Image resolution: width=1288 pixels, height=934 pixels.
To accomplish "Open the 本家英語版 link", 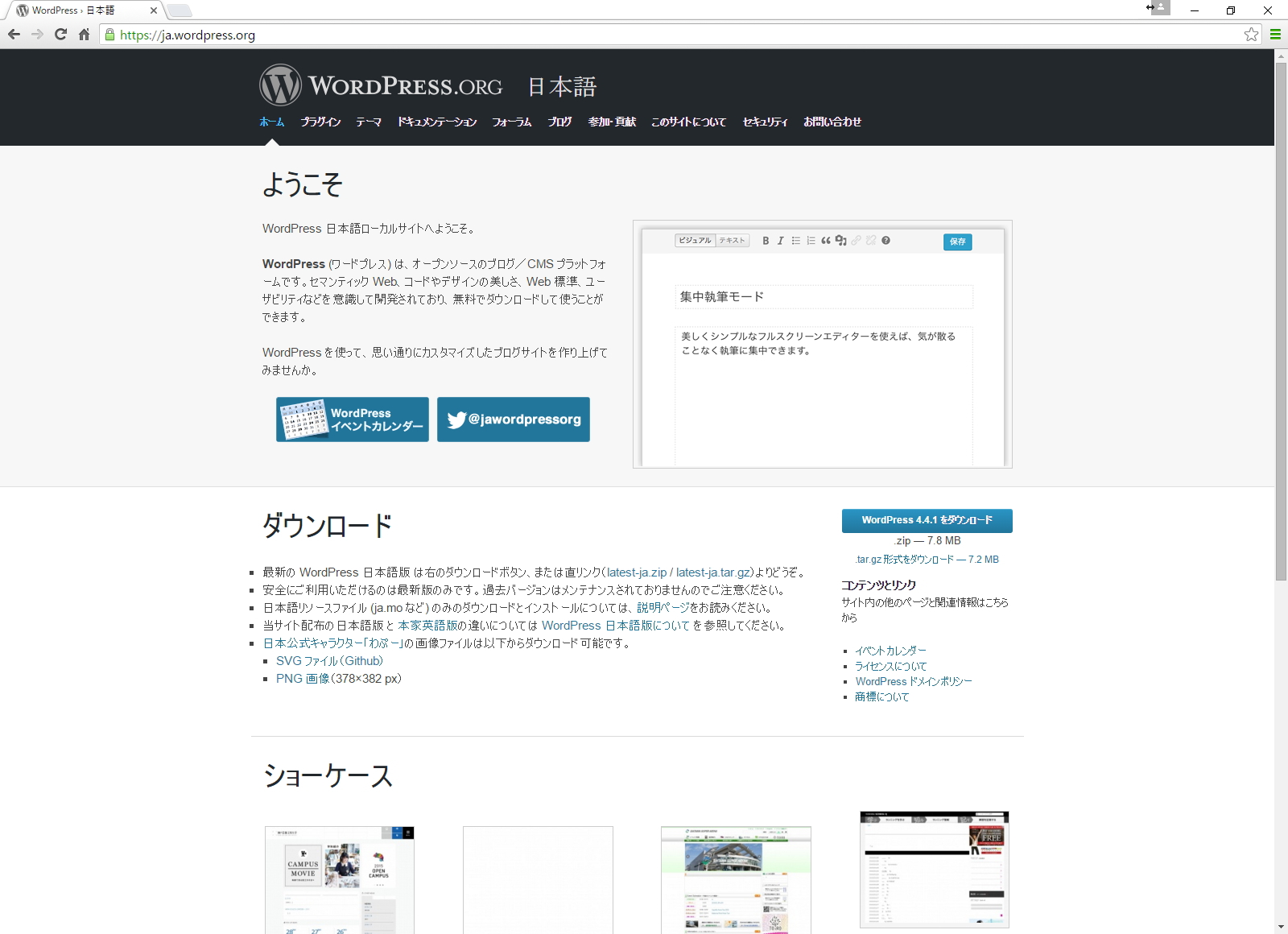I will 427,626.
